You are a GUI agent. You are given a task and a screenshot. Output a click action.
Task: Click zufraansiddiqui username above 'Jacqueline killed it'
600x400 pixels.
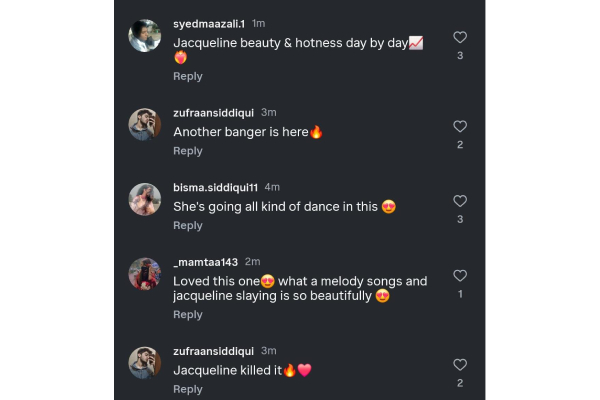click(214, 350)
